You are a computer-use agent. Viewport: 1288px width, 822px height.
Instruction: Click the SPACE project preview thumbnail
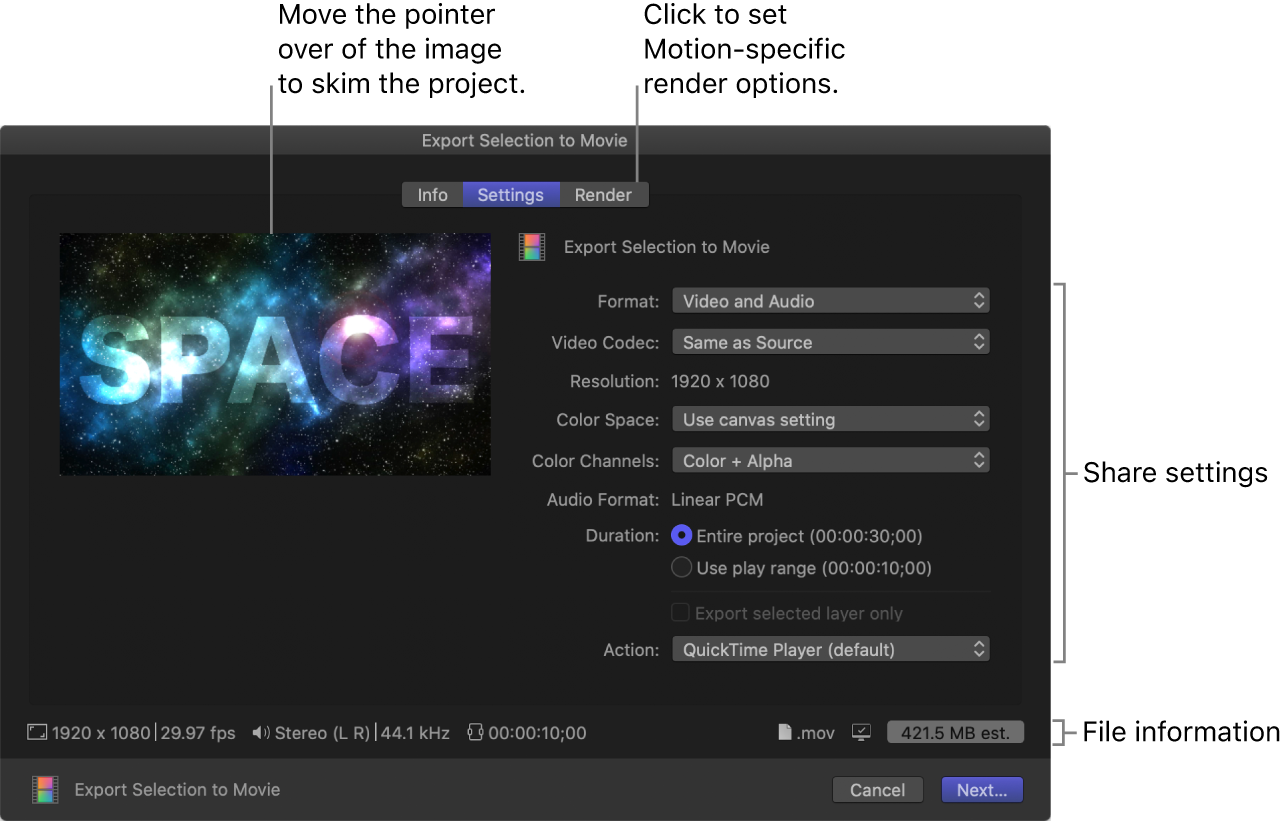point(274,354)
